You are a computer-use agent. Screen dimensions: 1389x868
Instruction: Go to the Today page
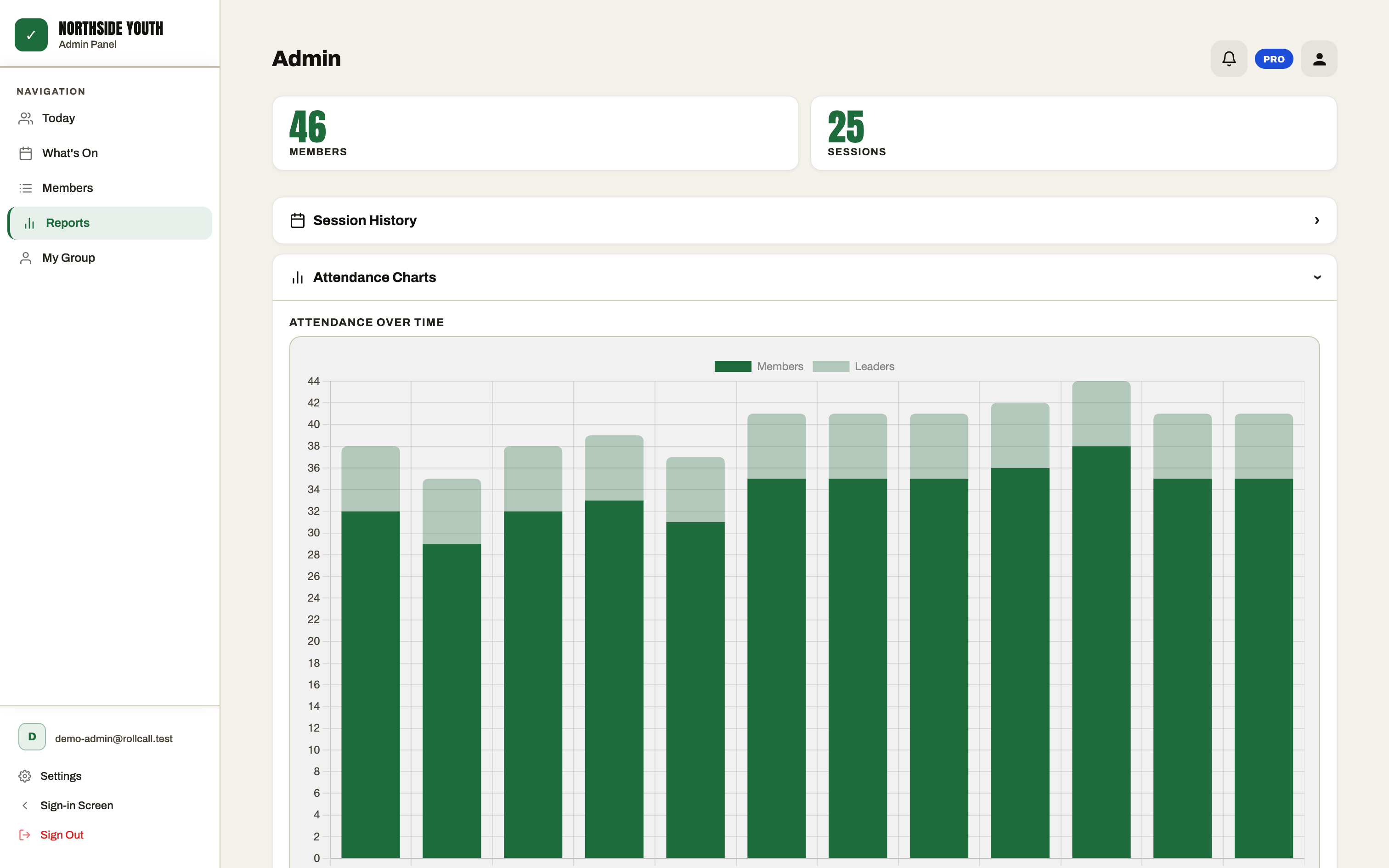point(110,118)
